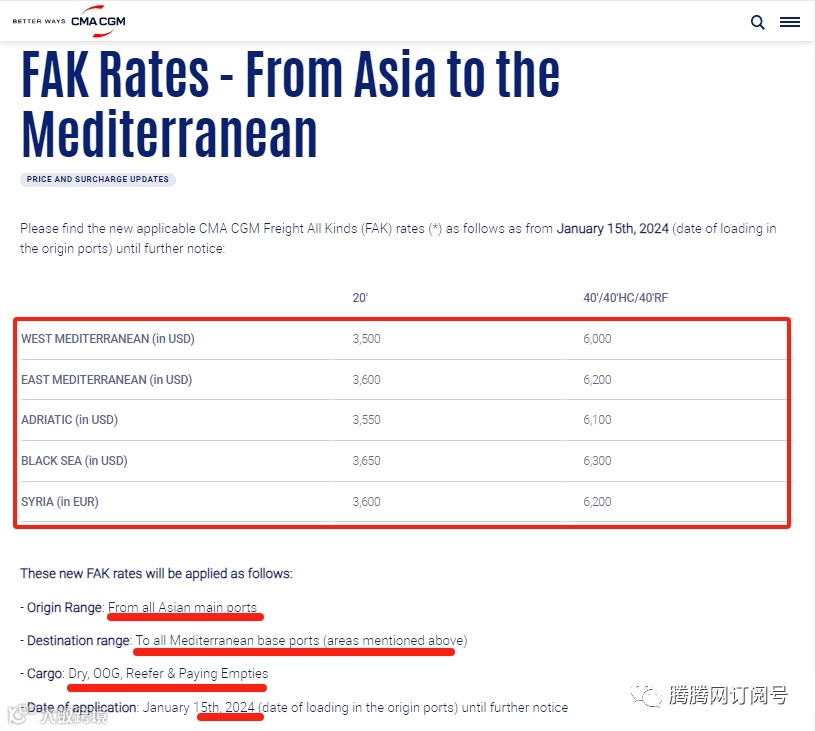Click the Adriatic row label
The image size is (815, 731).
pos(69,420)
